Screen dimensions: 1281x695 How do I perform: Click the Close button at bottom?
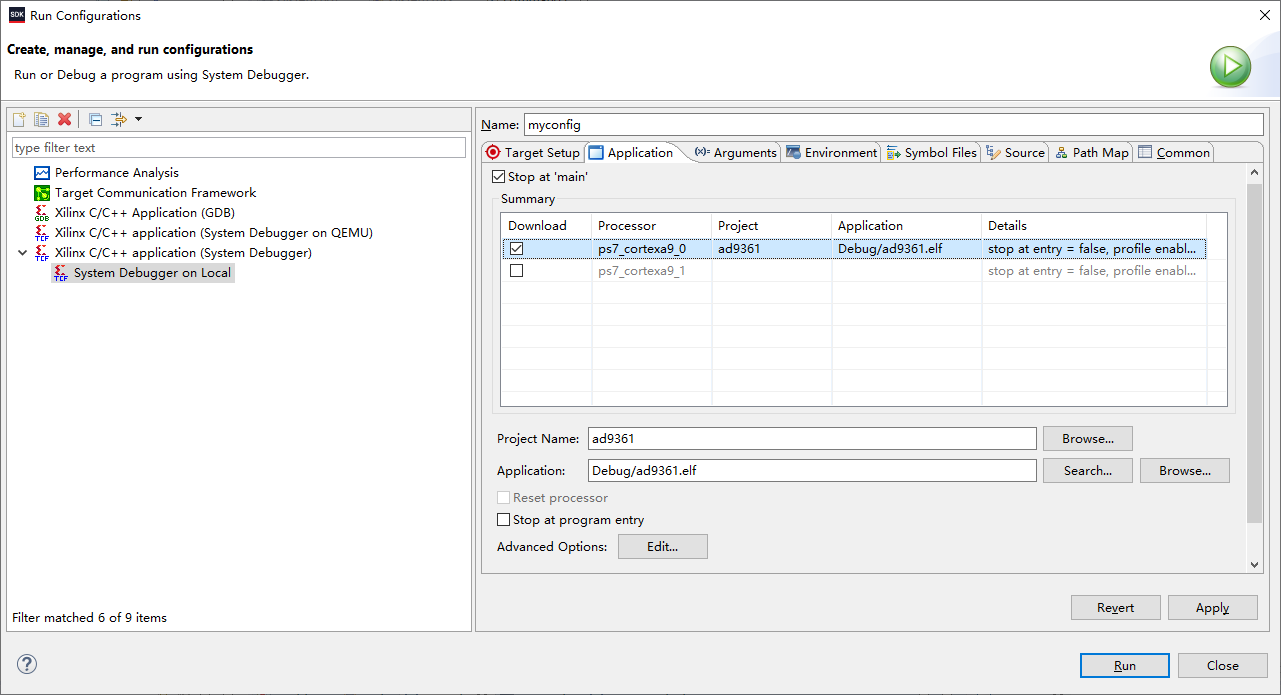(x=1223, y=666)
